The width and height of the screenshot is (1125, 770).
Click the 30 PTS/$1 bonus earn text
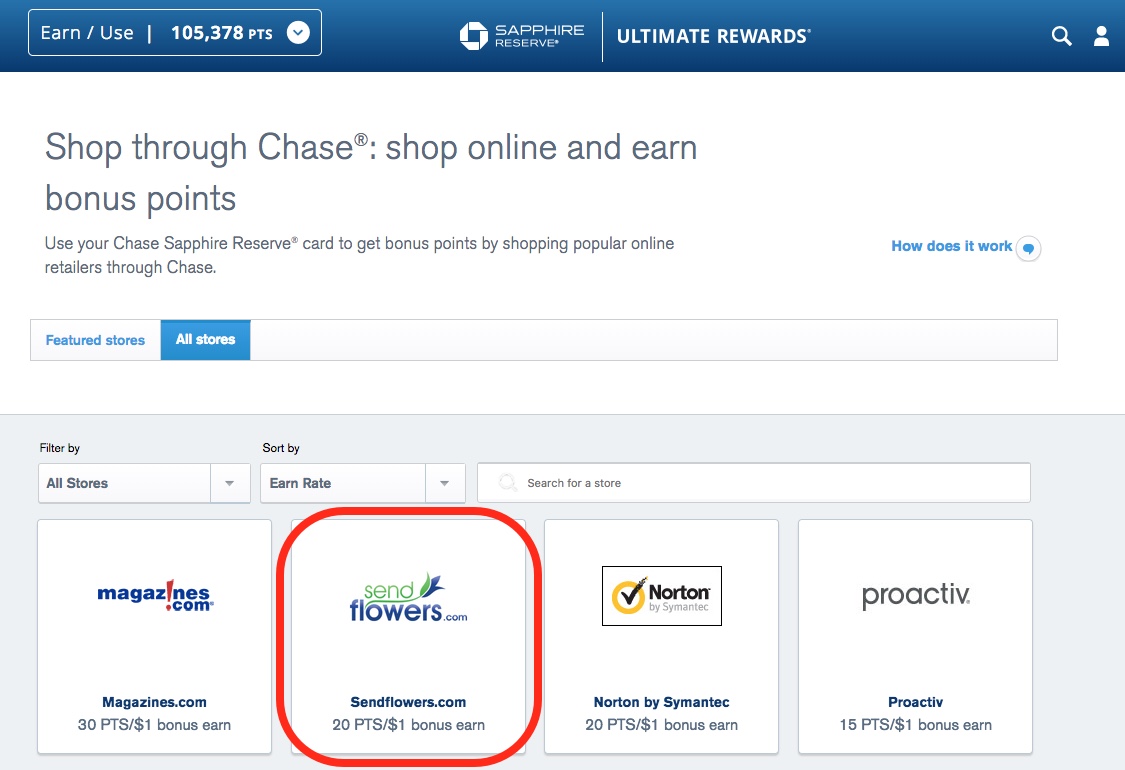click(154, 725)
